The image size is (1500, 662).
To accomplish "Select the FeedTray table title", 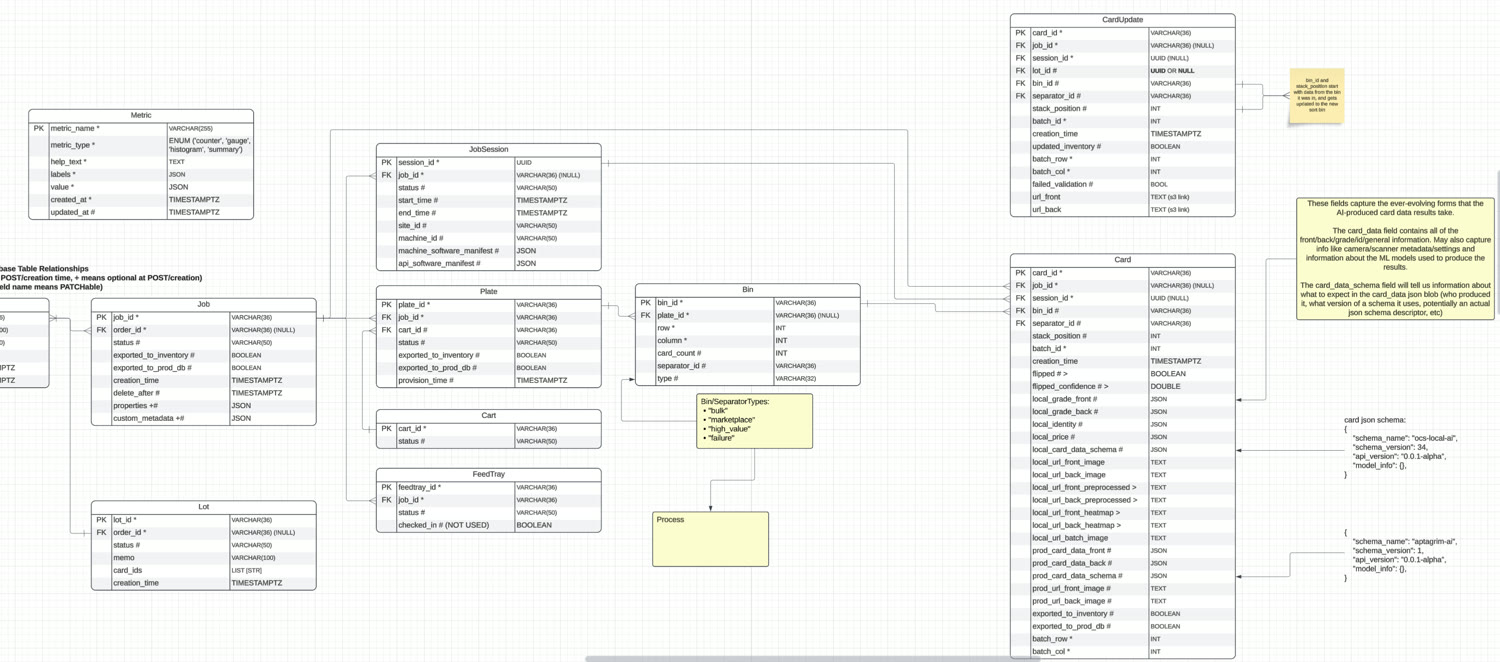I will click(489, 475).
